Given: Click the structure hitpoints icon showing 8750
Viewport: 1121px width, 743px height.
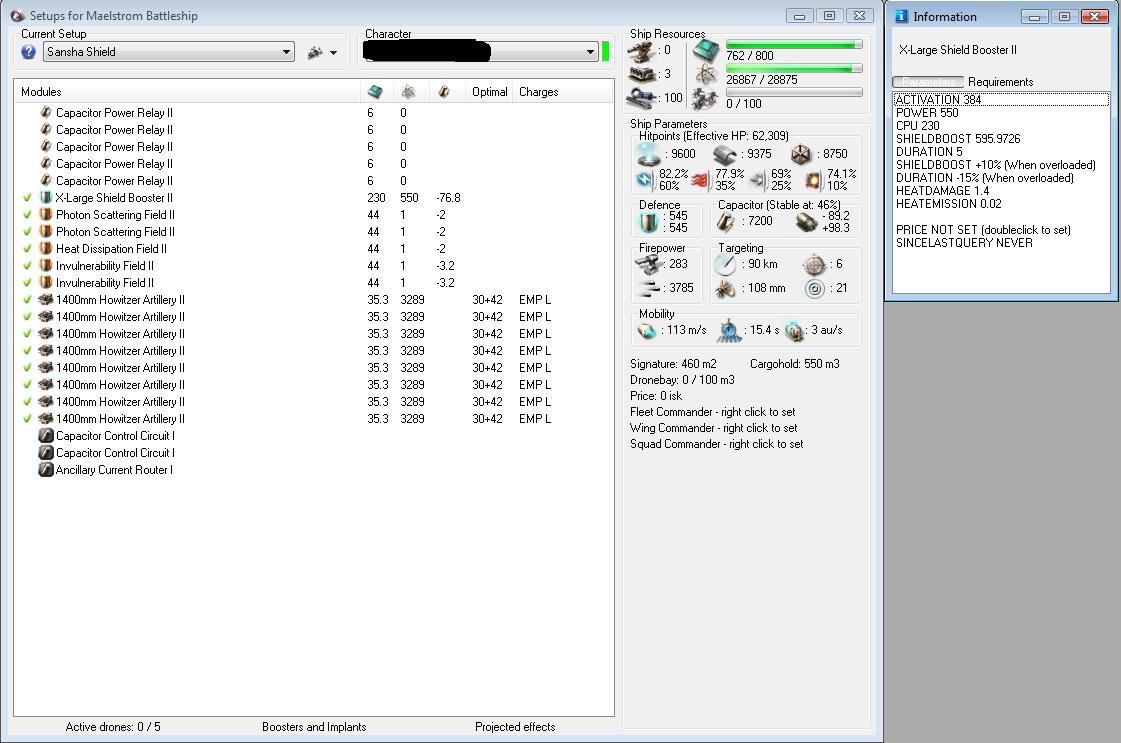Looking at the screenshot, I should pyautogui.click(x=801, y=154).
